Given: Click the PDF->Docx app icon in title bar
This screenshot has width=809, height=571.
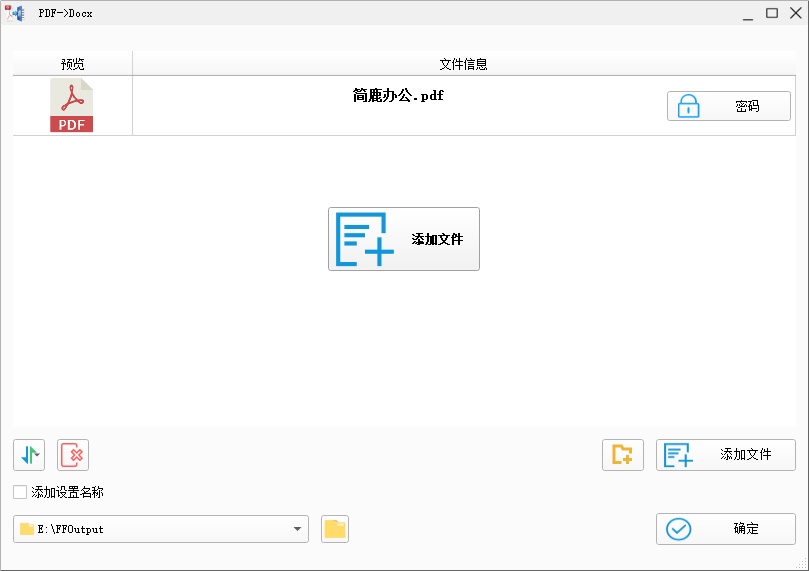Looking at the screenshot, I should coord(14,13).
